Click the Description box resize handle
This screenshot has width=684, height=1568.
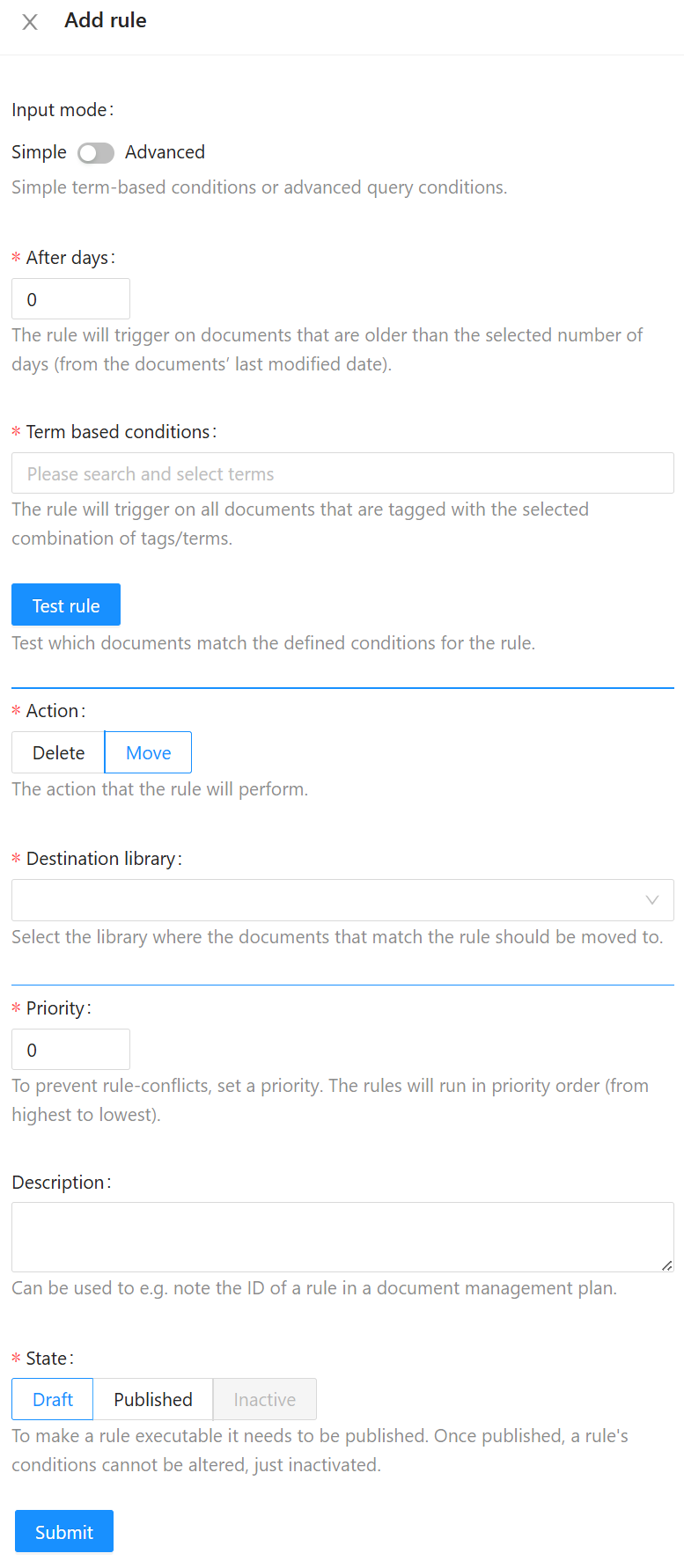coord(667,1265)
